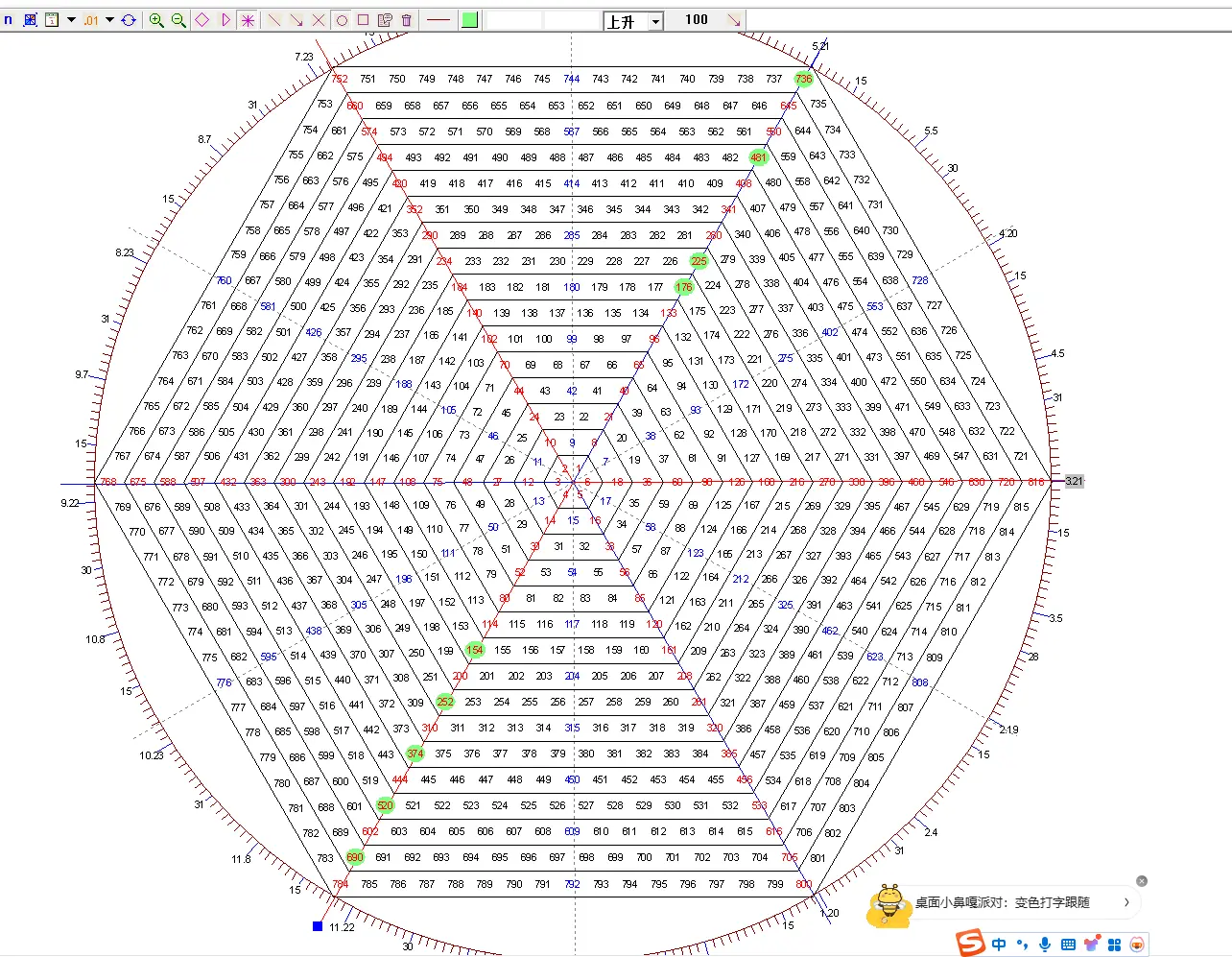The image size is (1232, 957).
Task: Select the purple triangle shape tool
Action: pyautogui.click(x=225, y=19)
